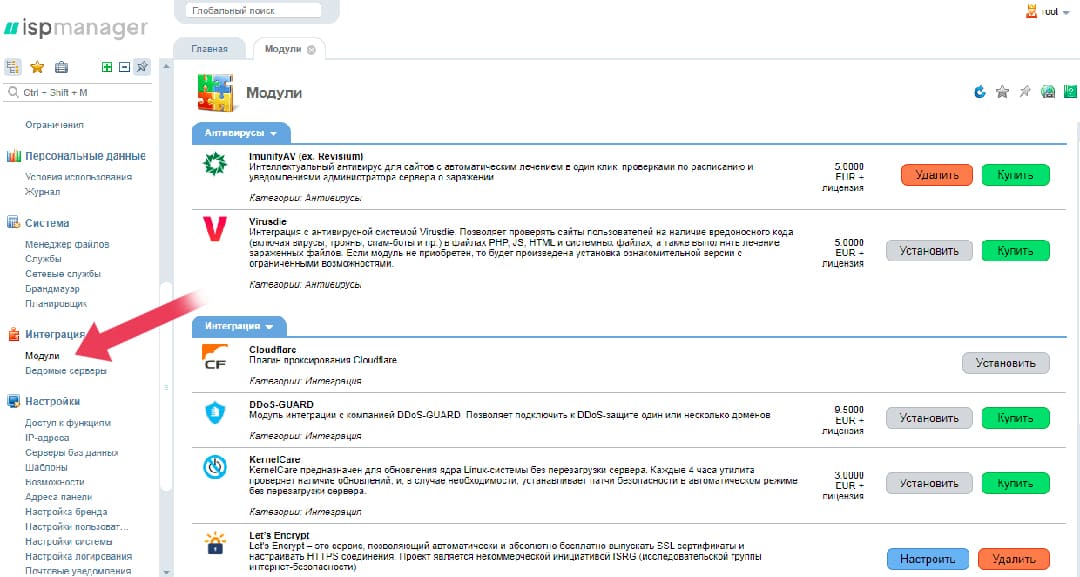Open Сетевые службы in sidebar
This screenshot has height=577, width=1080.
pos(63,274)
